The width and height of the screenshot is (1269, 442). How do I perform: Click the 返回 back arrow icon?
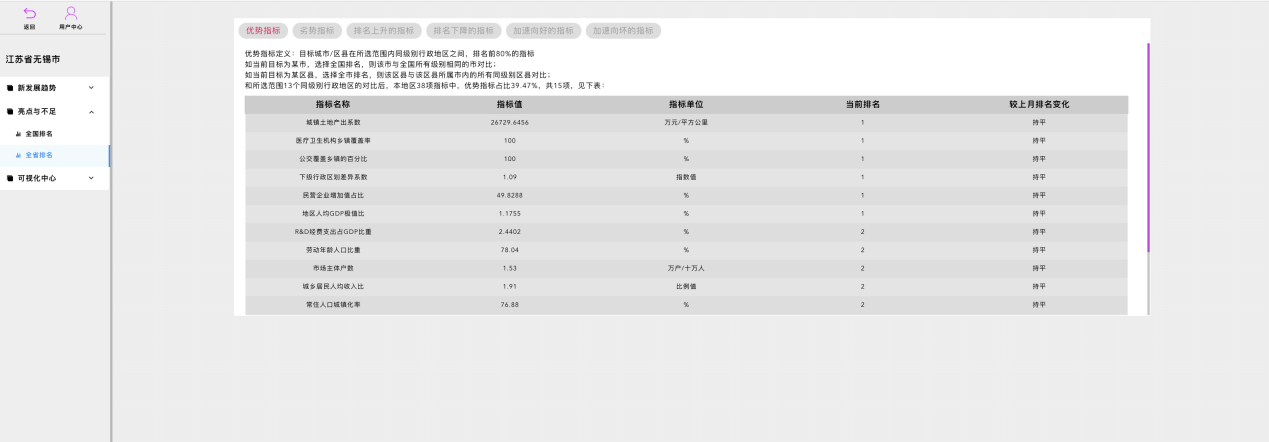coord(29,13)
